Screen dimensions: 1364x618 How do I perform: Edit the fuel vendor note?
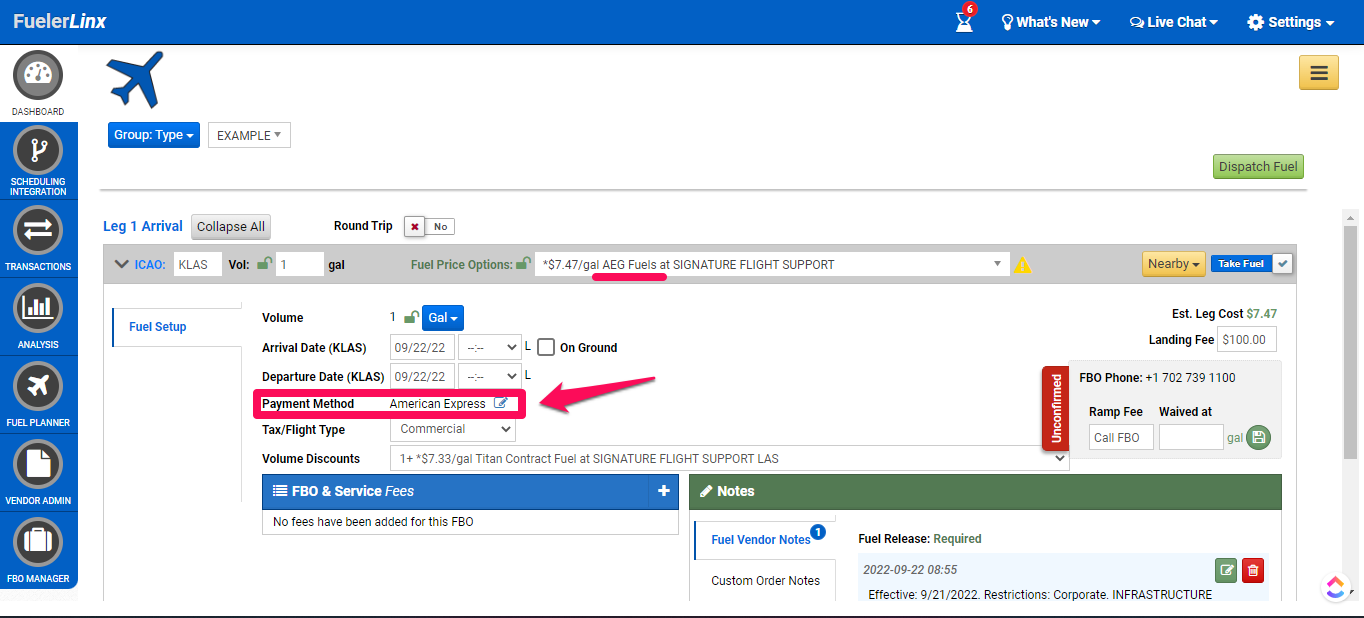click(1226, 570)
